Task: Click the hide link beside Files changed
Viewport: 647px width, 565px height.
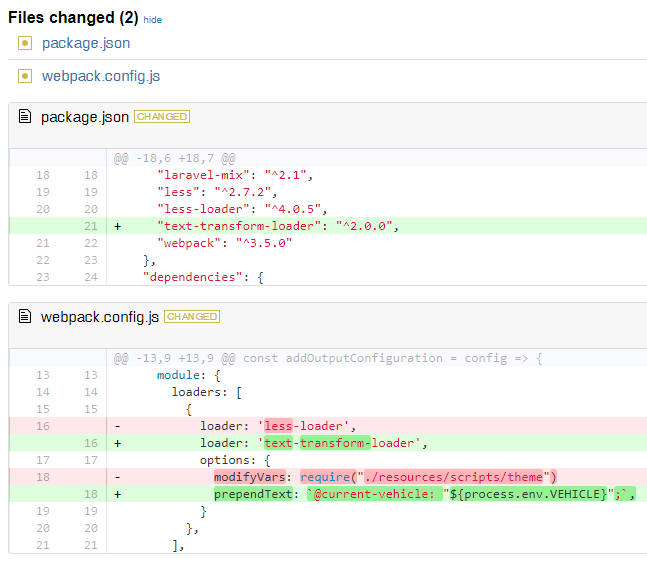Action: (x=152, y=20)
